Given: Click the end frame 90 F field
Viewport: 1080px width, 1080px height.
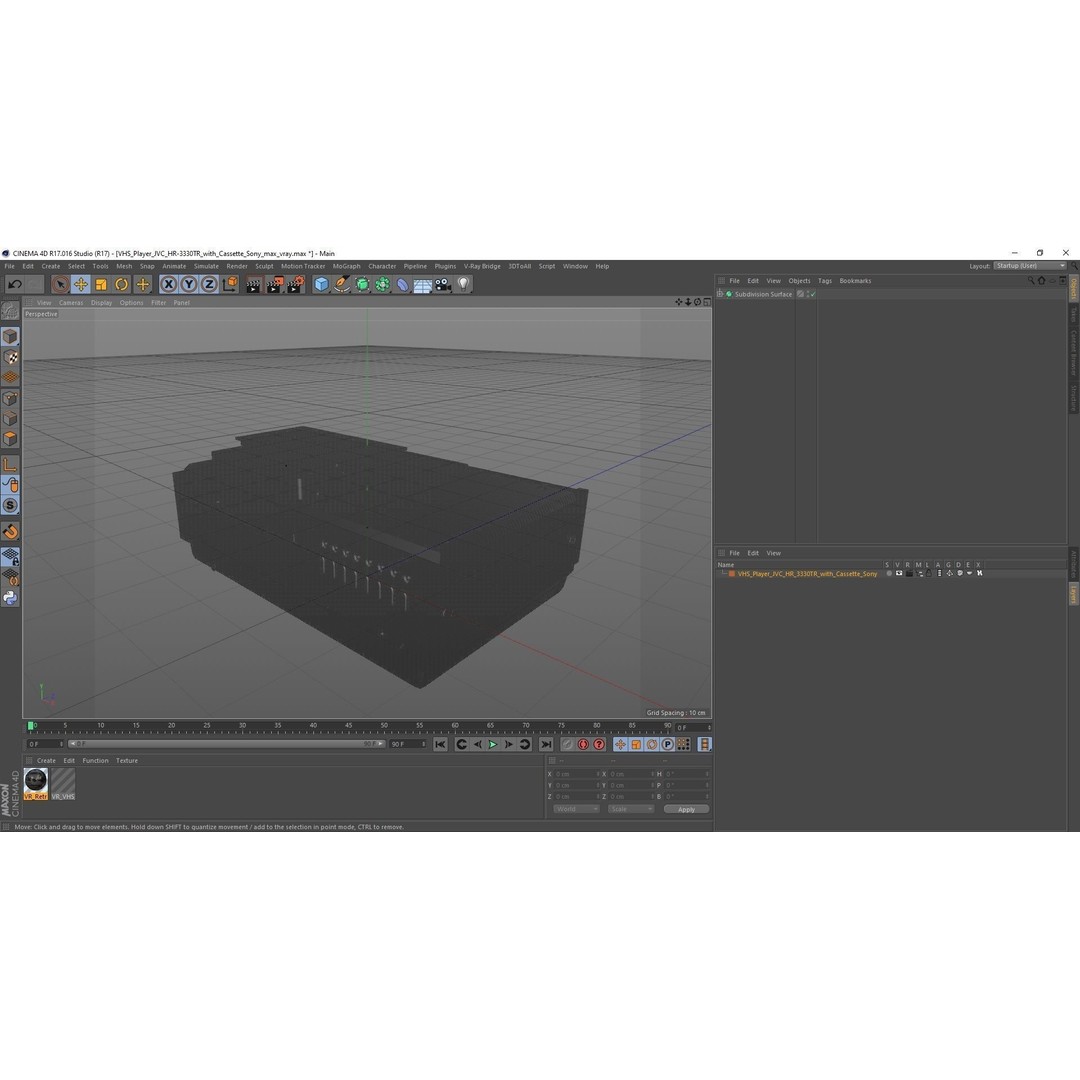Looking at the screenshot, I should click(408, 745).
